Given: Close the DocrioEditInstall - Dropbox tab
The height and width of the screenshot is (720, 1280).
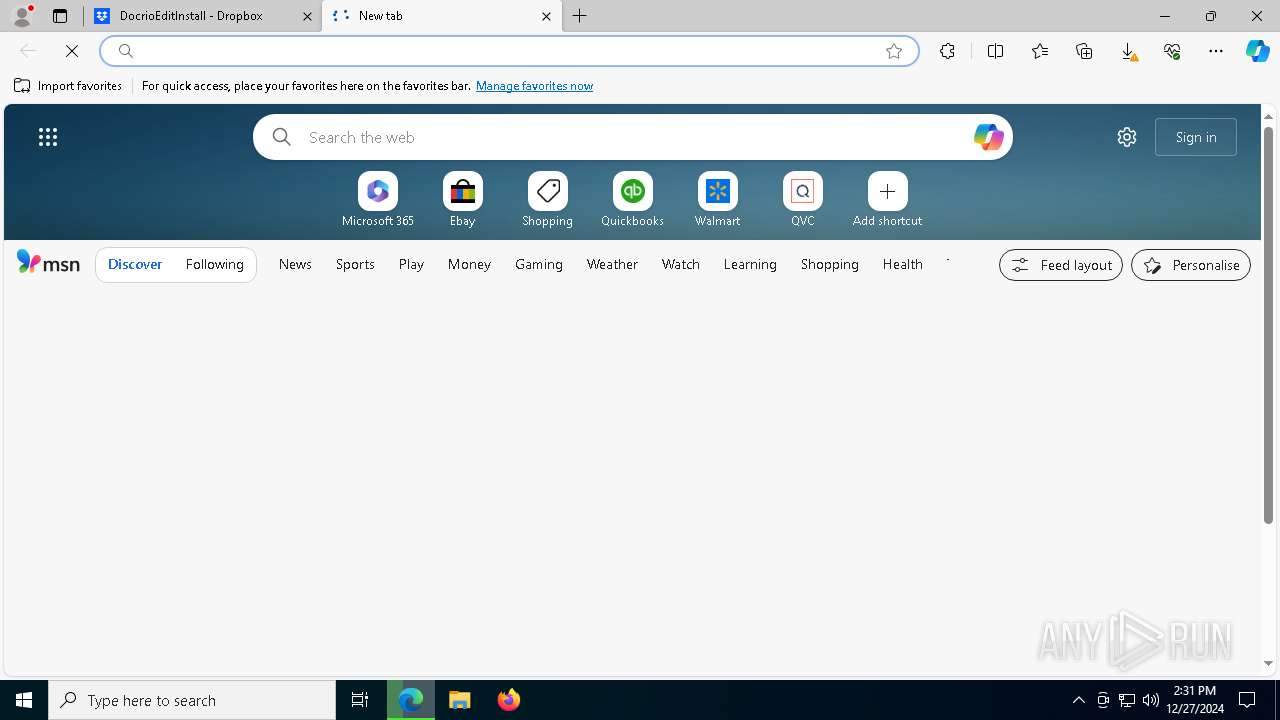Looking at the screenshot, I should (x=307, y=16).
